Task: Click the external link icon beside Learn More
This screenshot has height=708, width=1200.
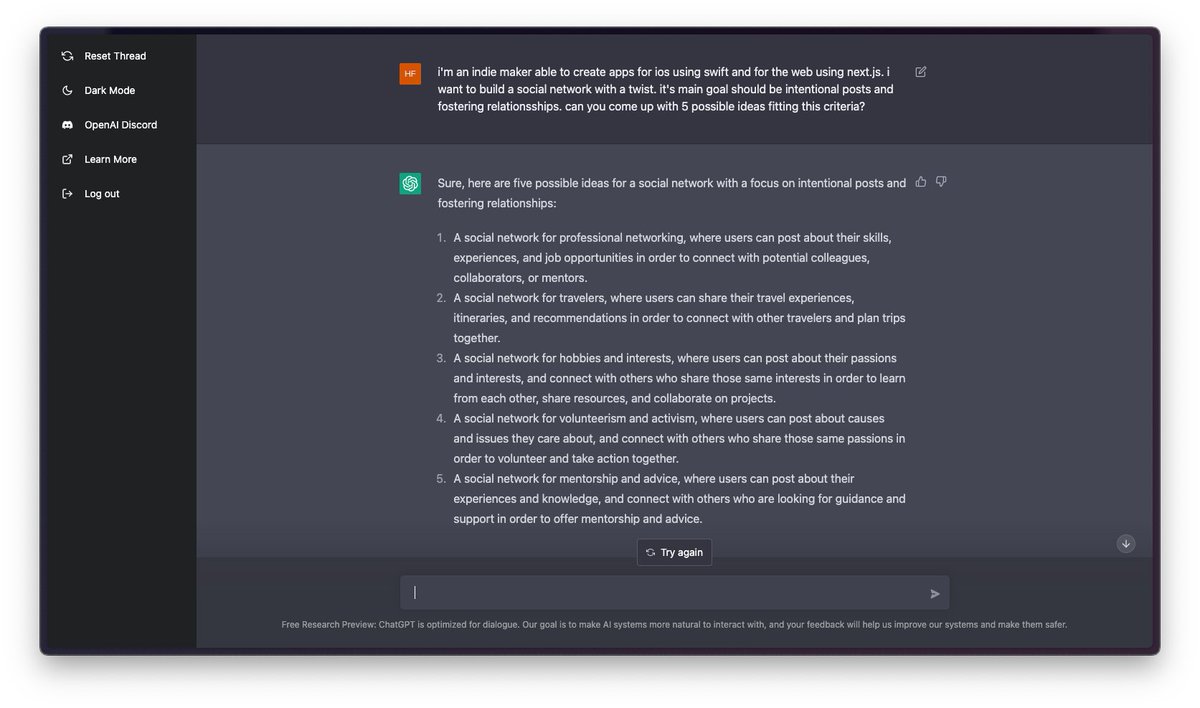Action: pos(67,159)
